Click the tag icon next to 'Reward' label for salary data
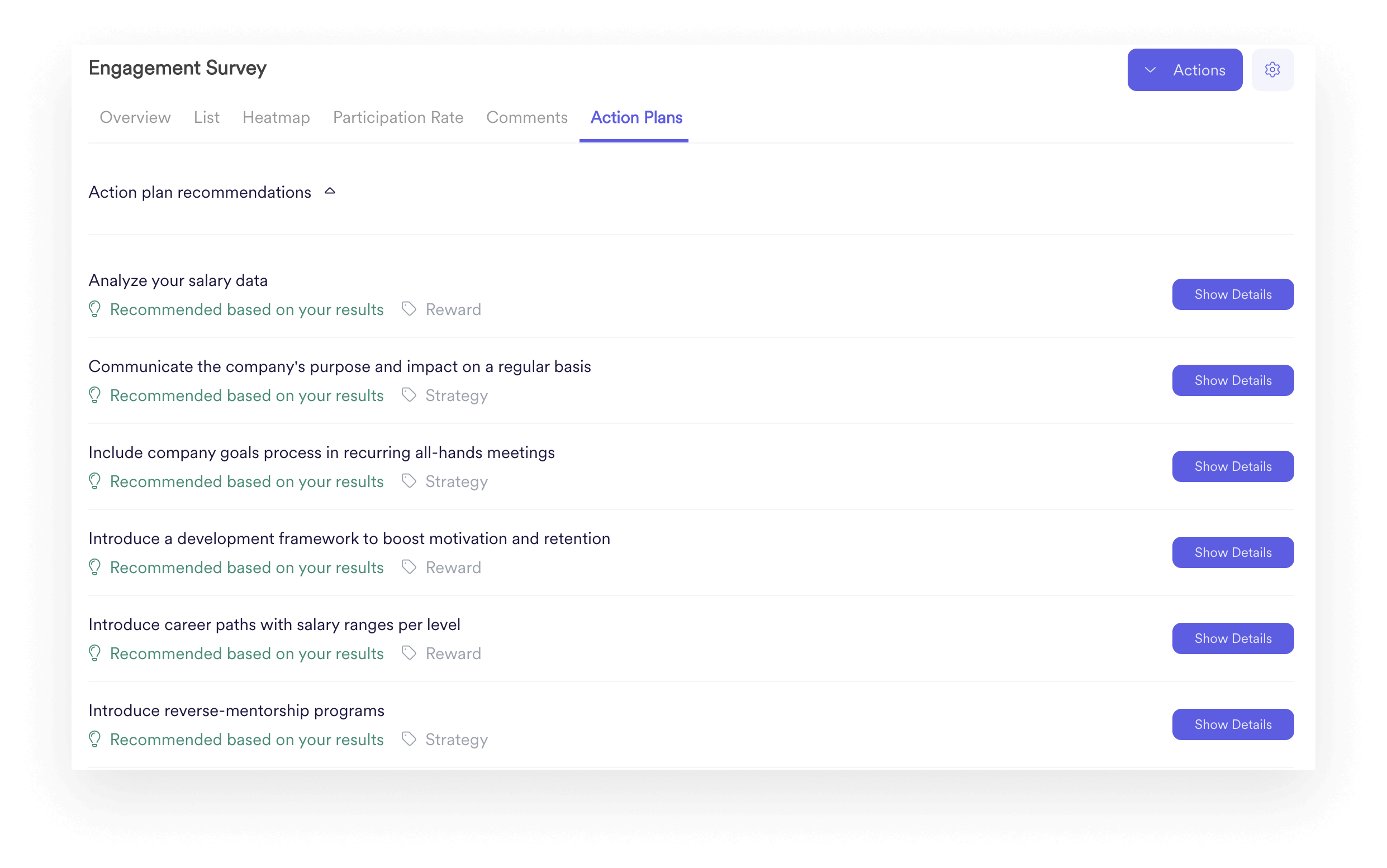This screenshot has width=1387, height=868. pos(408,309)
